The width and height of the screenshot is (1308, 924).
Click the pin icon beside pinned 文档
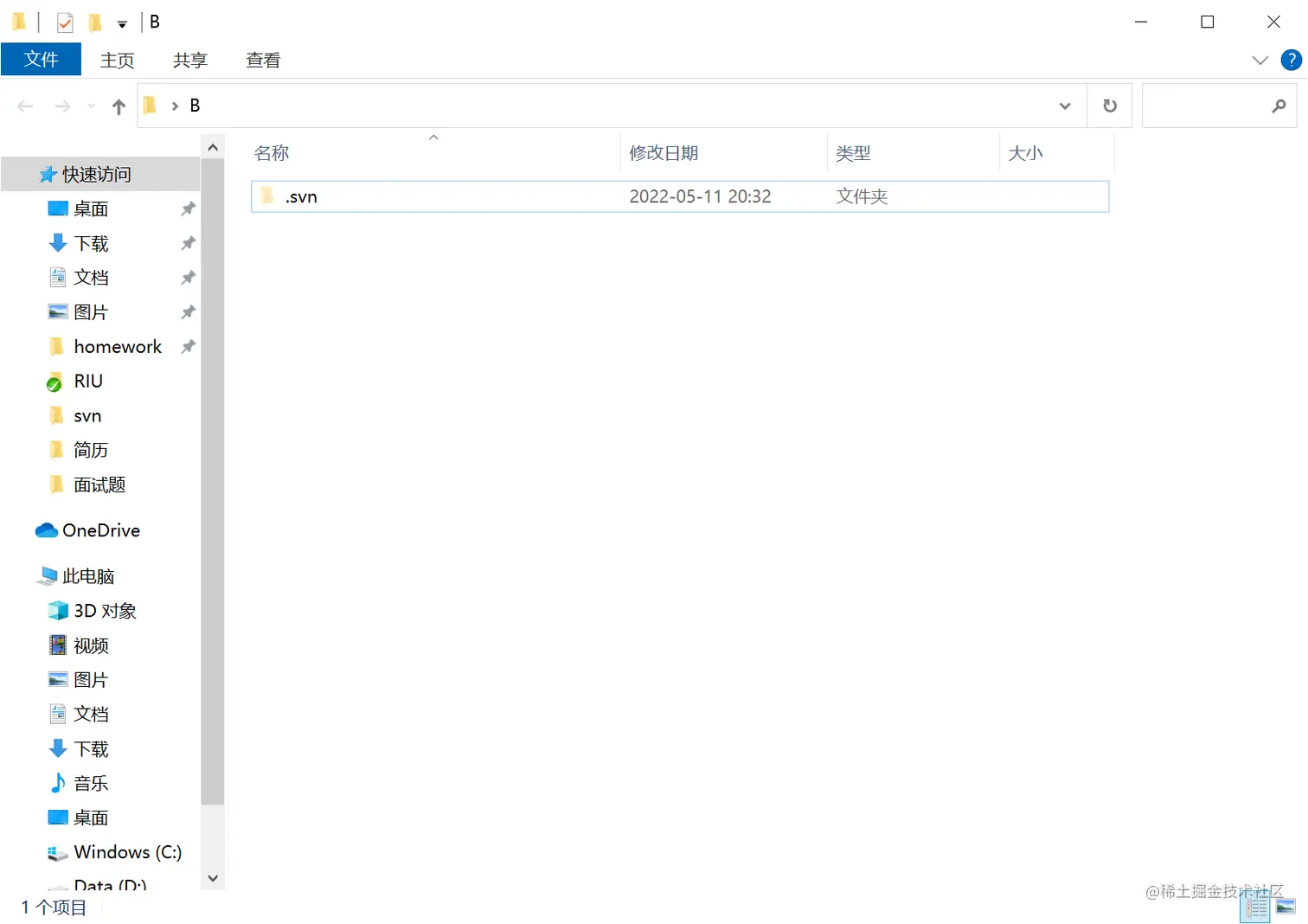pos(188,278)
